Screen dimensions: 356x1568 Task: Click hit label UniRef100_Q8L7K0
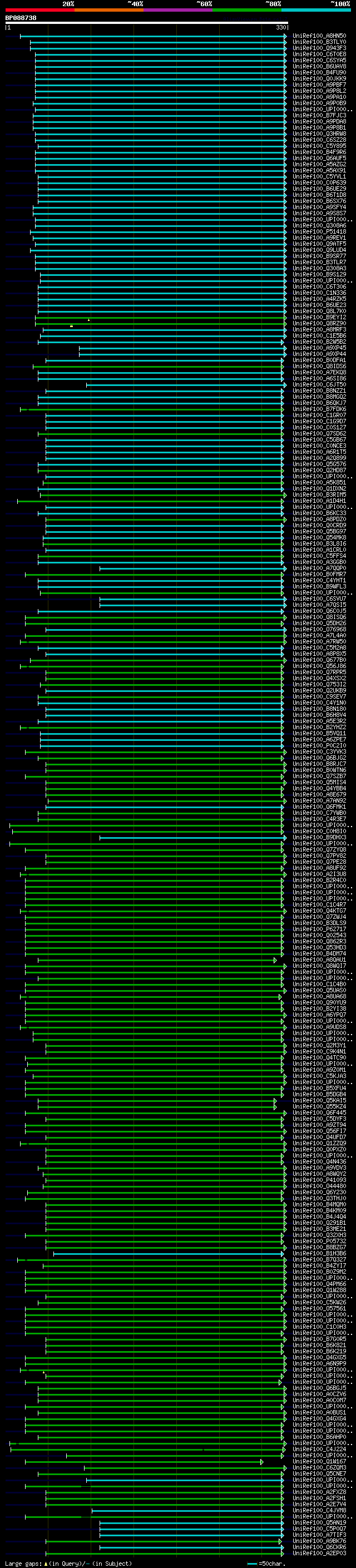pos(319,311)
